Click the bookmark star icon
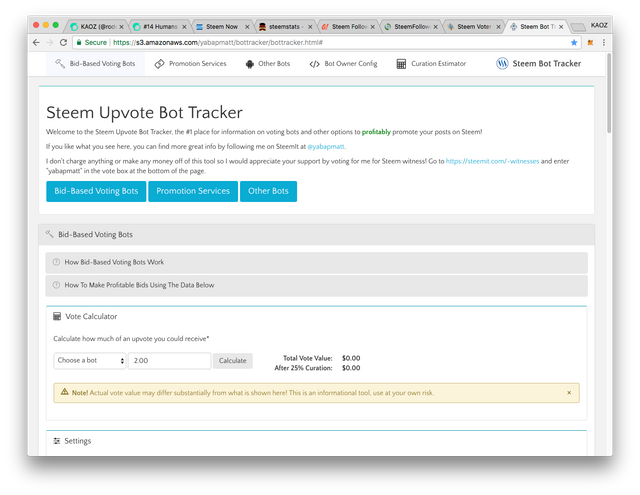This screenshot has height=495, width=640. (x=574, y=42)
